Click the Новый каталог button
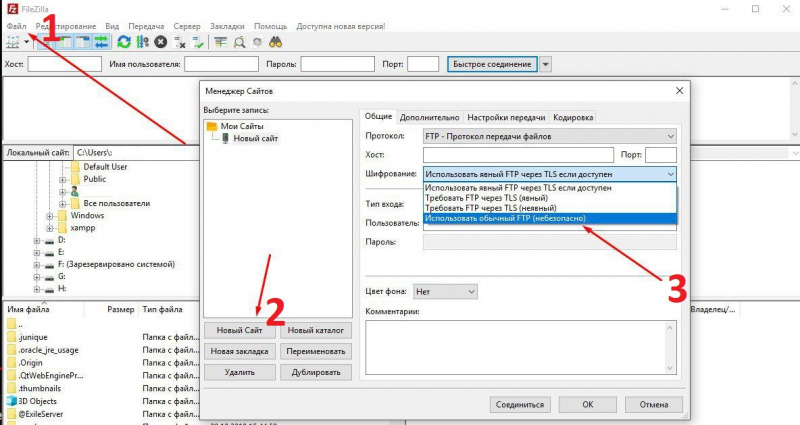This screenshot has width=800, height=425. pyautogui.click(x=316, y=330)
